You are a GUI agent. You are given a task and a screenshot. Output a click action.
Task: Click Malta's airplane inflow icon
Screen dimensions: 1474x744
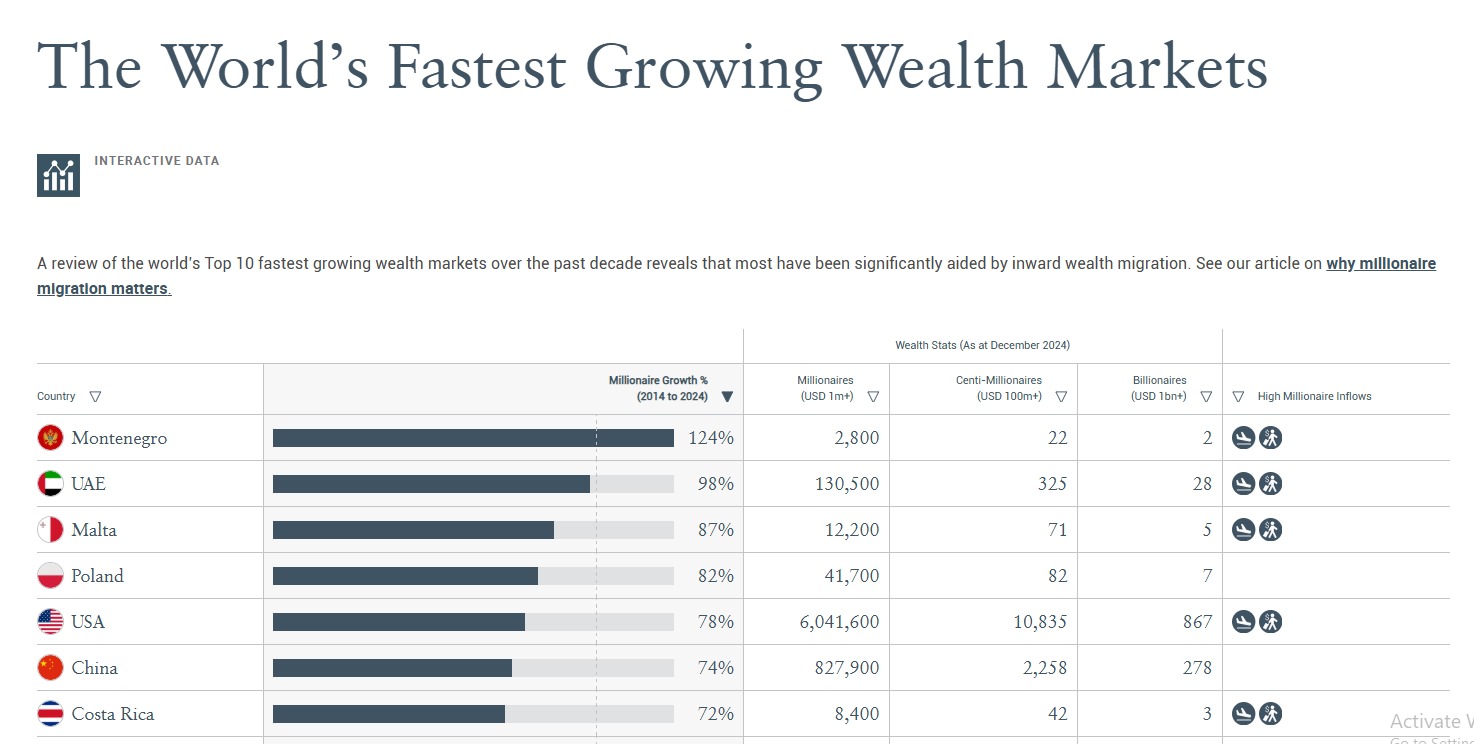(1243, 530)
